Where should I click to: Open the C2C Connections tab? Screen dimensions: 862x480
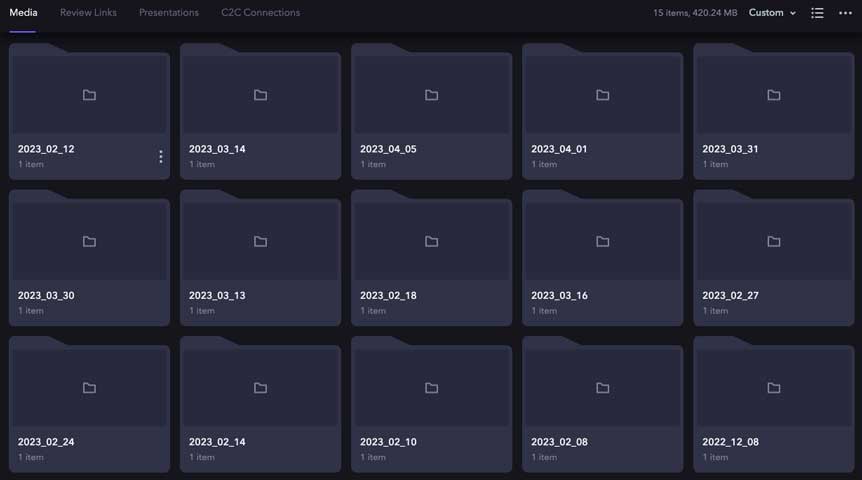click(x=260, y=13)
